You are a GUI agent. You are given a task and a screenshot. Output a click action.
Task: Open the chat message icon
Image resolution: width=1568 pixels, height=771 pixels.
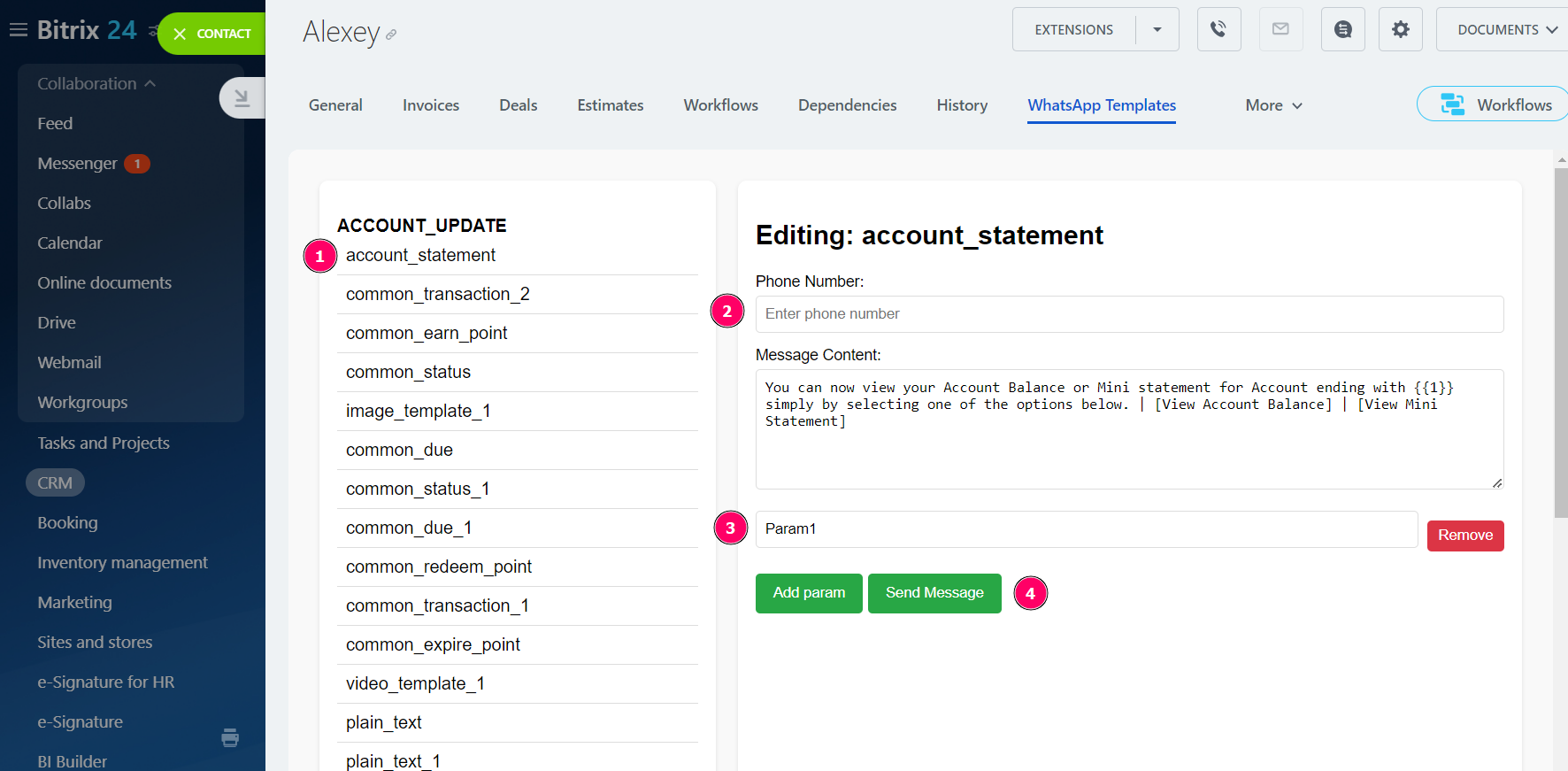[x=1342, y=29]
